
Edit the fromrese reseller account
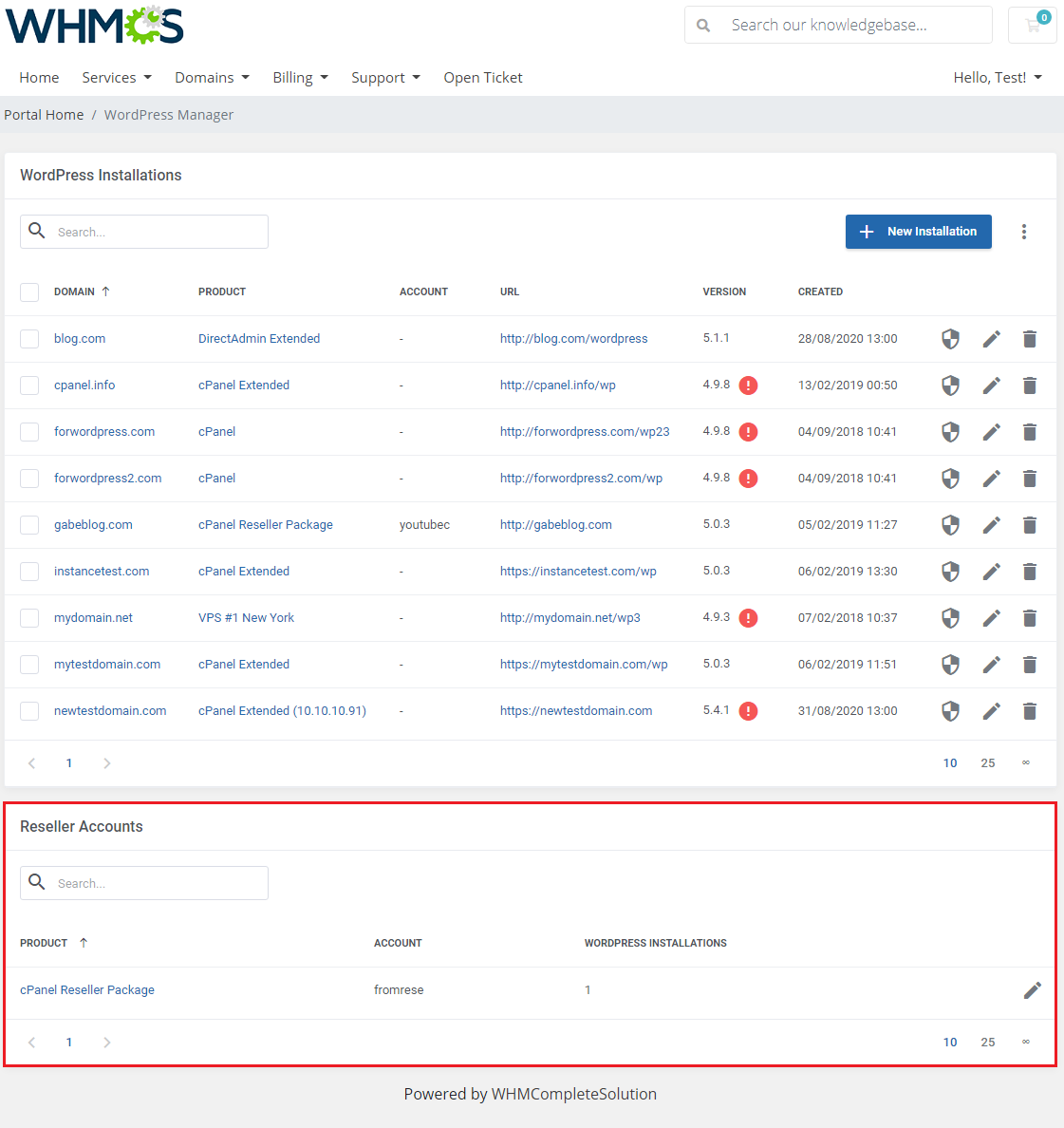pyautogui.click(x=1033, y=990)
